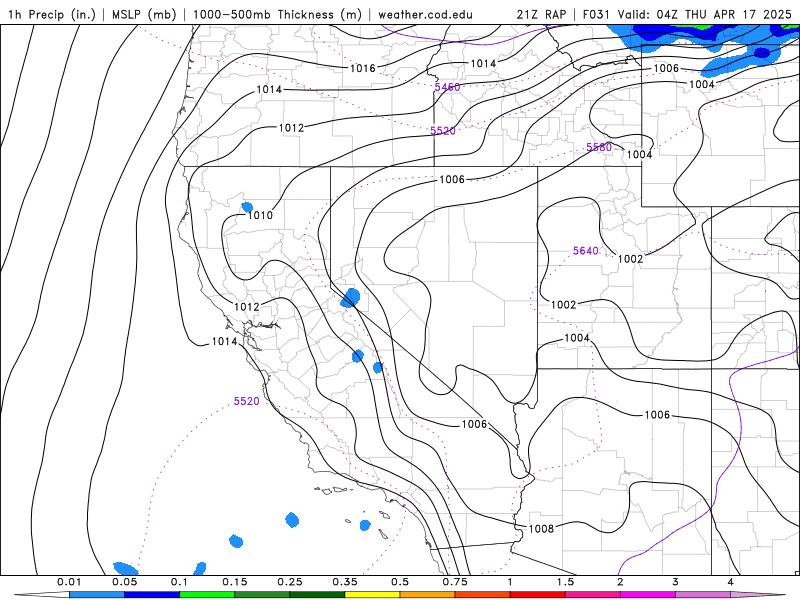This screenshot has height=600, width=800.
Task: Click the purple 5520 label below 5460
Action: (x=443, y=131)
